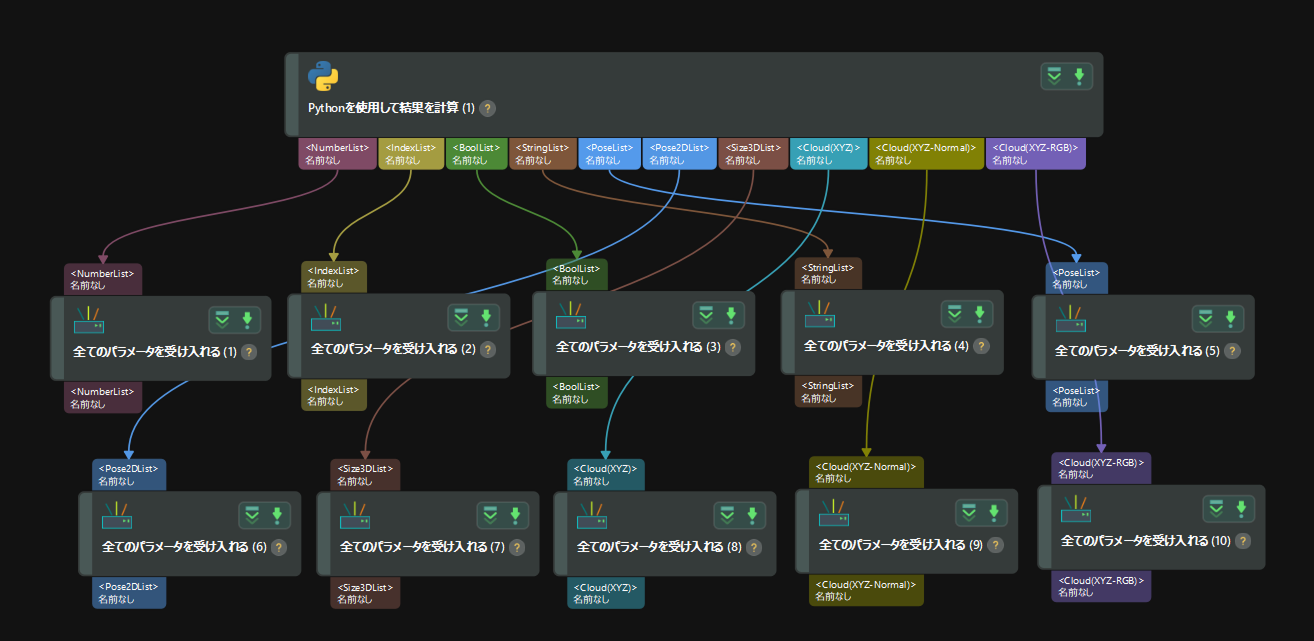Open help icon for 全てのパラメータを受け入れる (10)

pos(1243,540)
